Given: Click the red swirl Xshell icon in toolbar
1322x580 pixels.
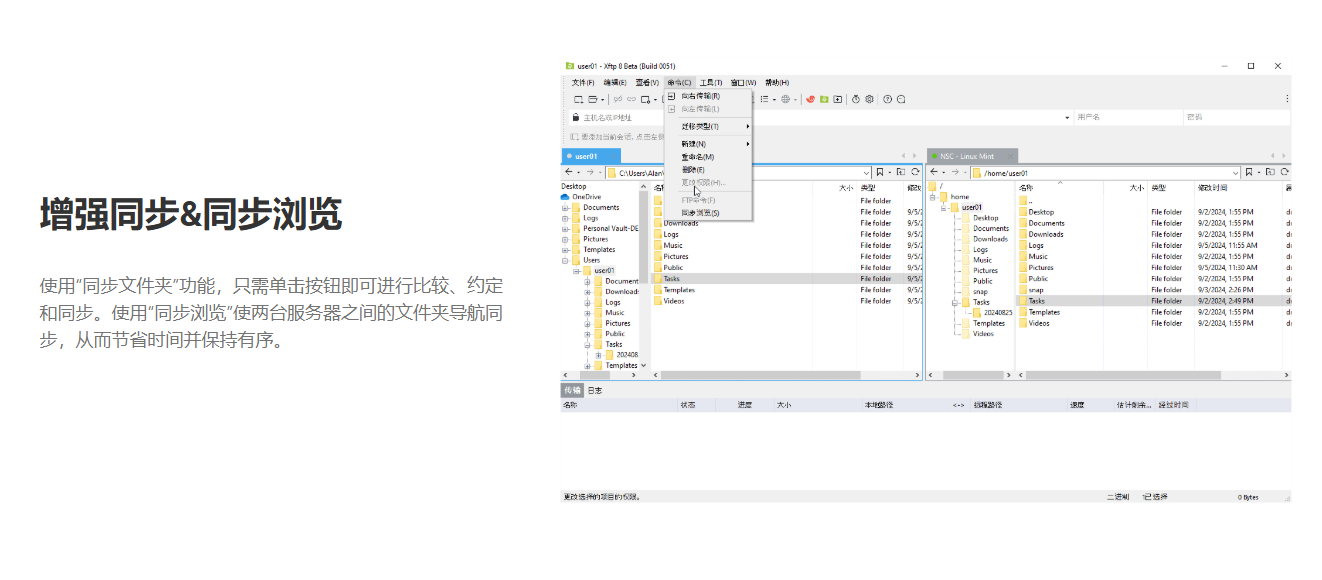Looking at the screenshot, I should [810, 99].
